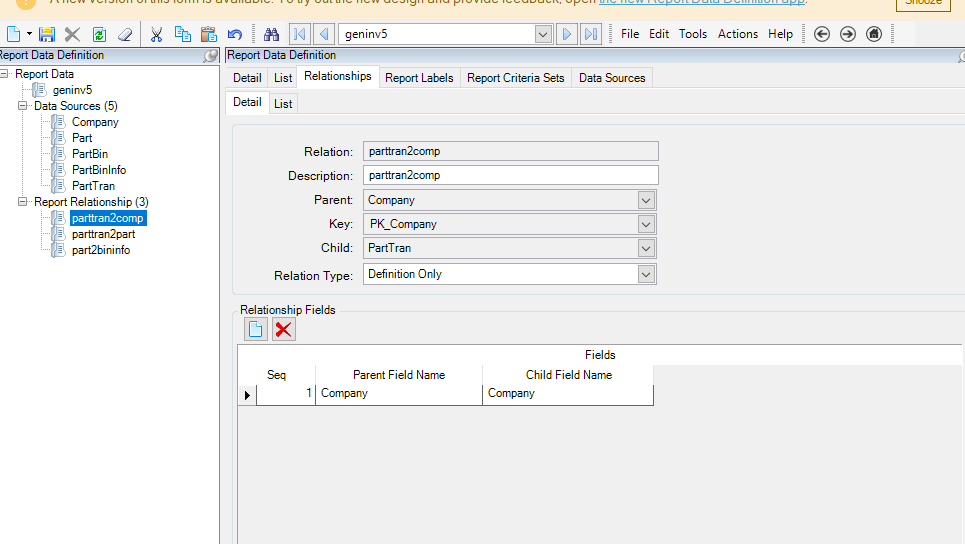
Task: Click the Back circle arrow icon
Action: coord(822,34)
